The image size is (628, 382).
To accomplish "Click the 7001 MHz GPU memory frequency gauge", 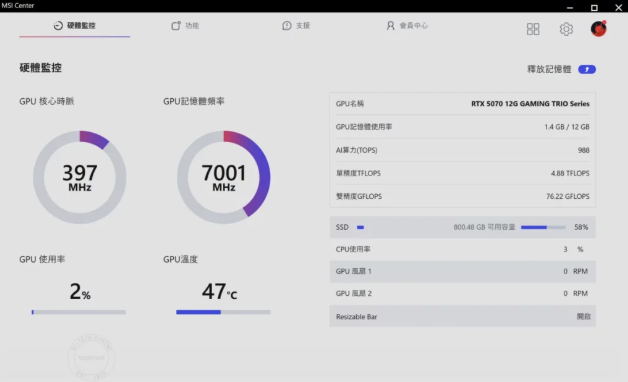I will coord(223,177).
